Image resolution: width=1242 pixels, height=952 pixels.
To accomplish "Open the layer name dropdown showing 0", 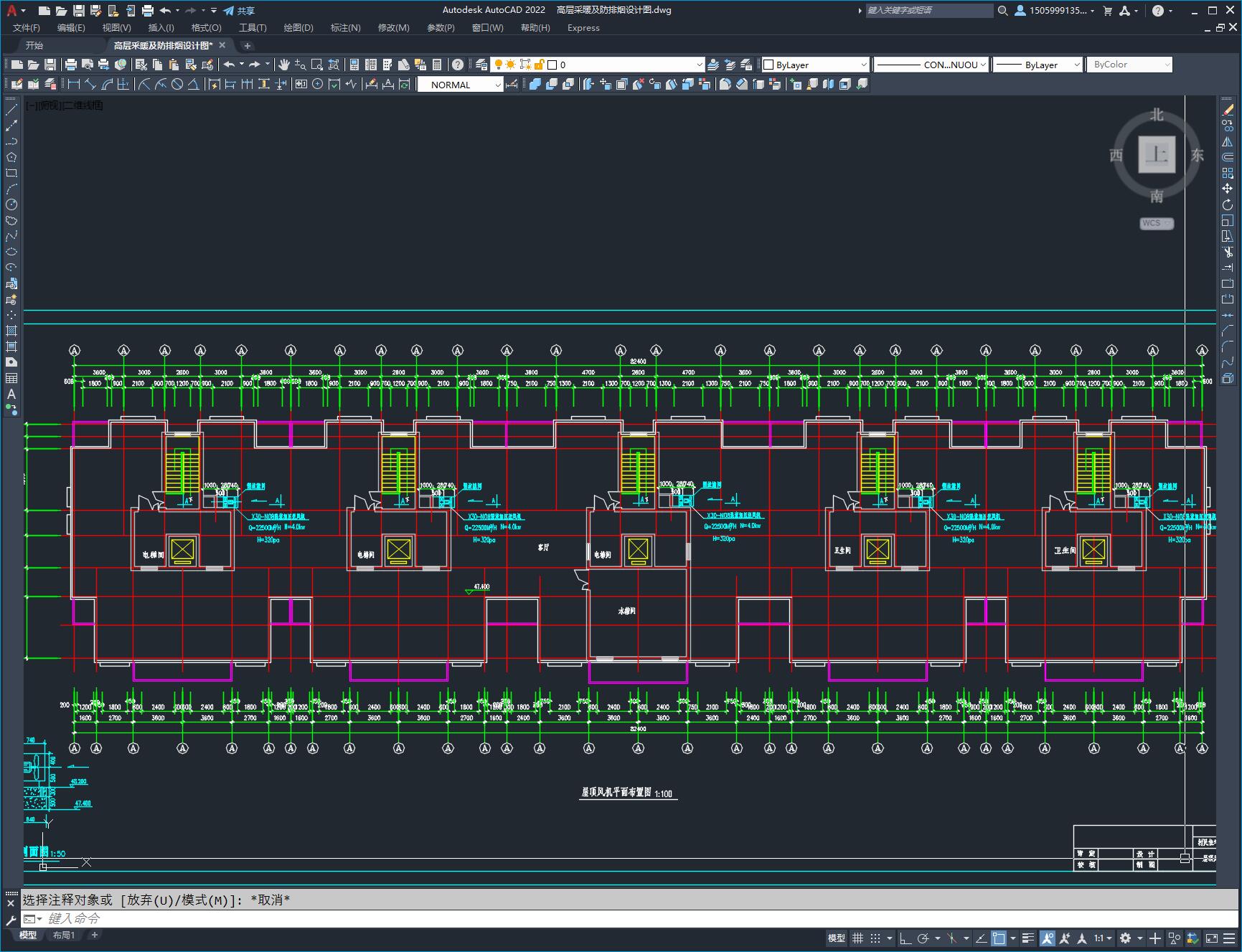I will click(x=700, y=65).
